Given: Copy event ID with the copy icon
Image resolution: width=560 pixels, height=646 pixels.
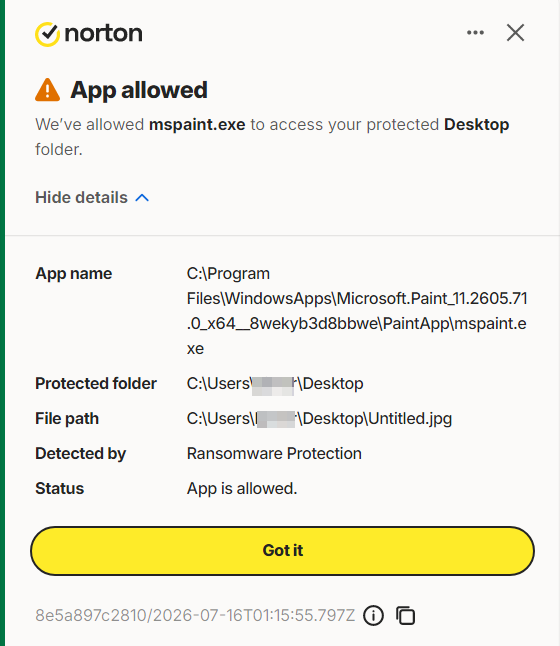Looking at the screenshot, I should (x=405, y=616).
